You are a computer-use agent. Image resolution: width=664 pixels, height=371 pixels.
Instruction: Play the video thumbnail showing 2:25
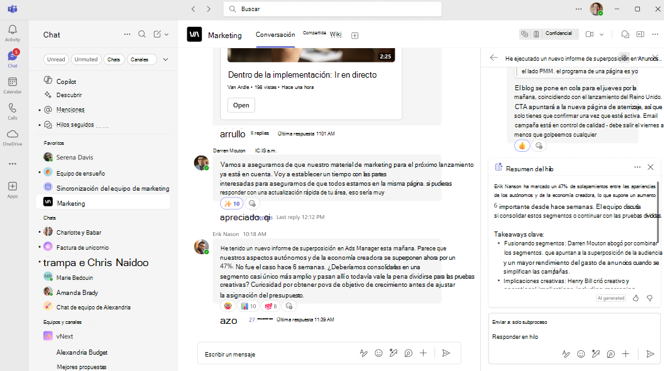[x=311, y=55]
